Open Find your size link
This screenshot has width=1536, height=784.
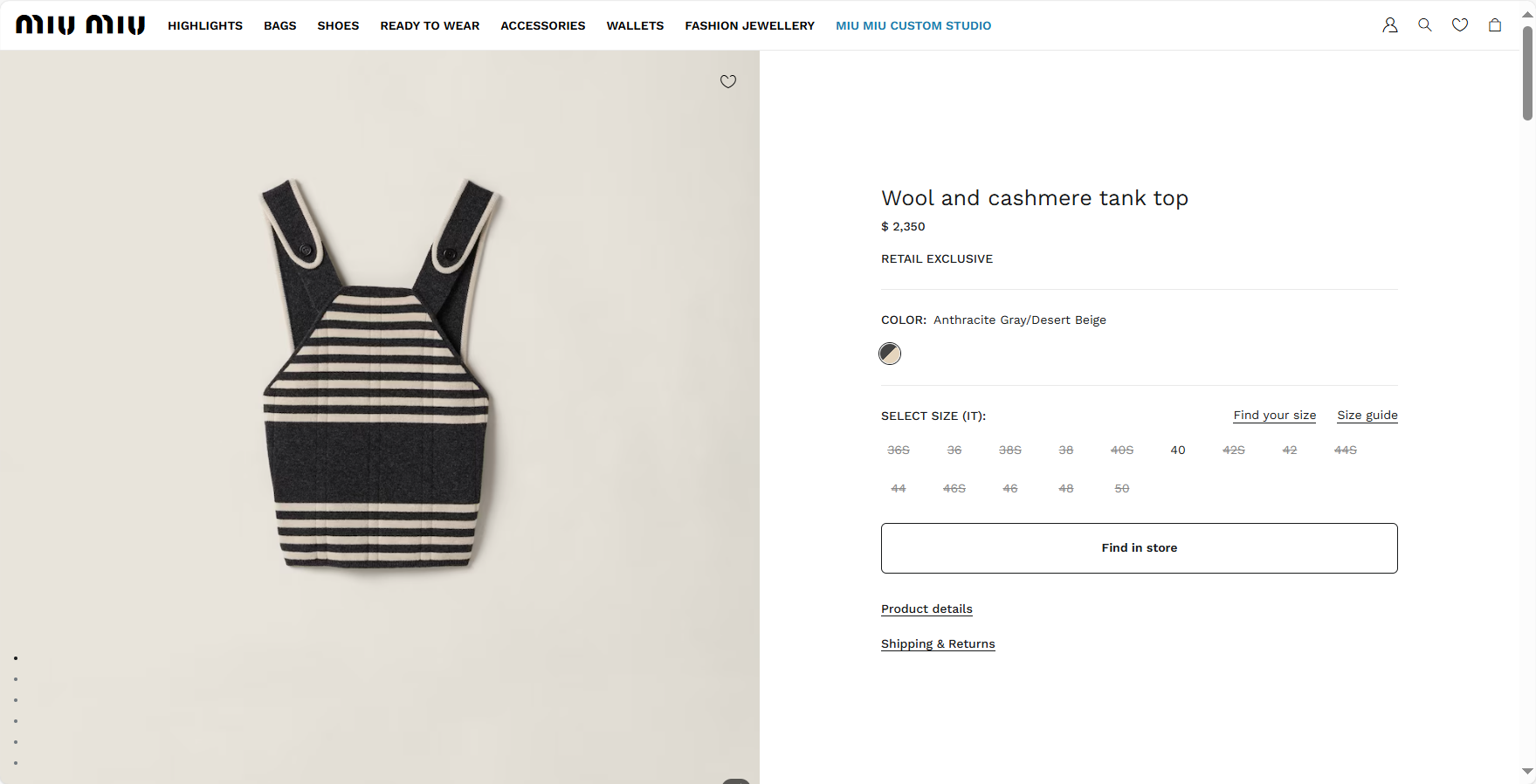point(1275,416)
